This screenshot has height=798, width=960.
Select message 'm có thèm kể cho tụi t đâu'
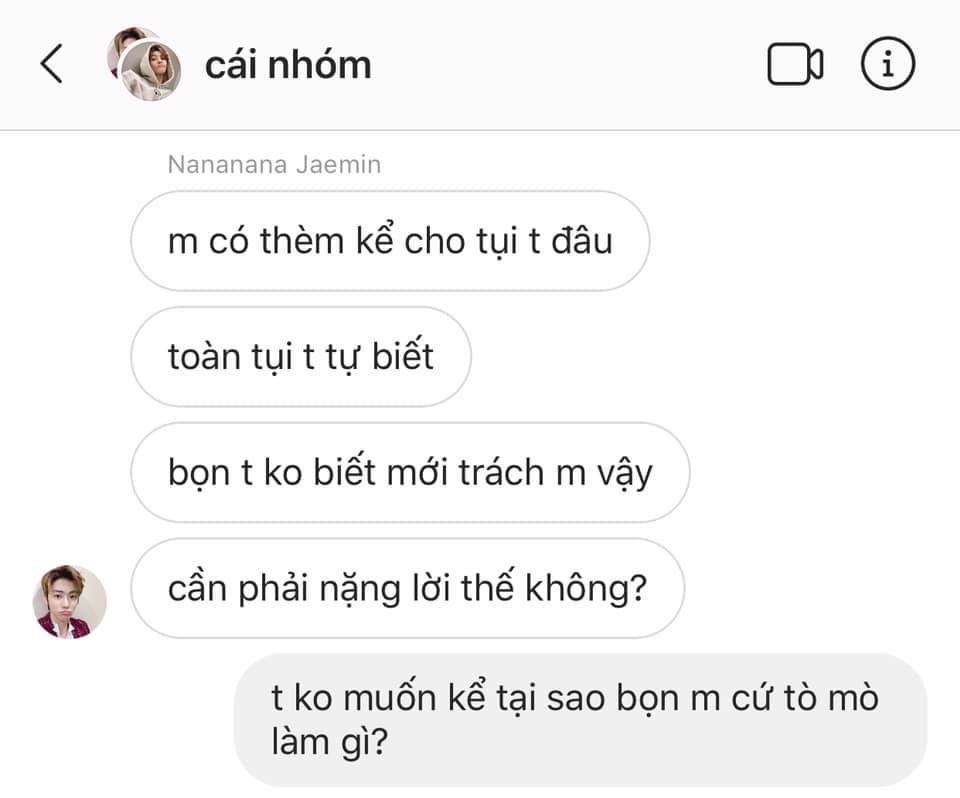click(390, 241)
